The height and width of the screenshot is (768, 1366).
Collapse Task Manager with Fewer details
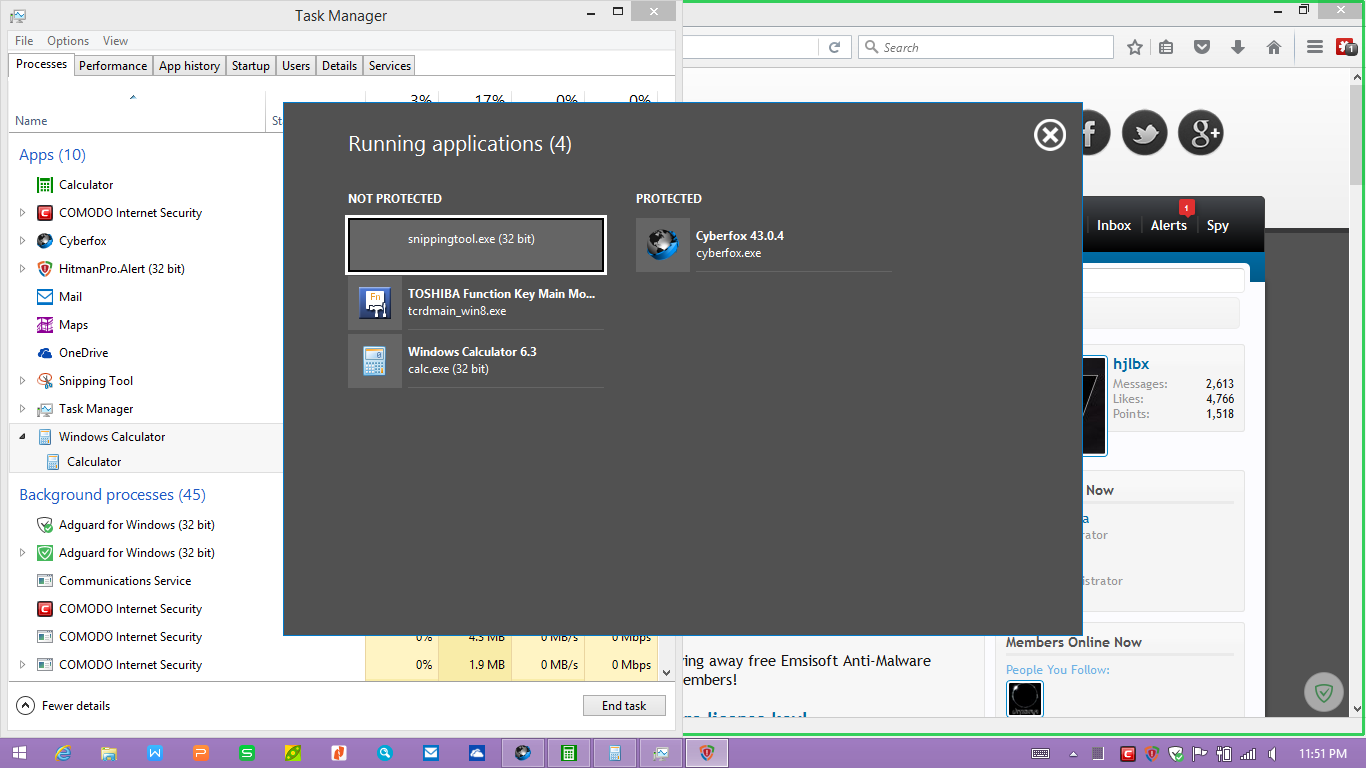point(64,706)
